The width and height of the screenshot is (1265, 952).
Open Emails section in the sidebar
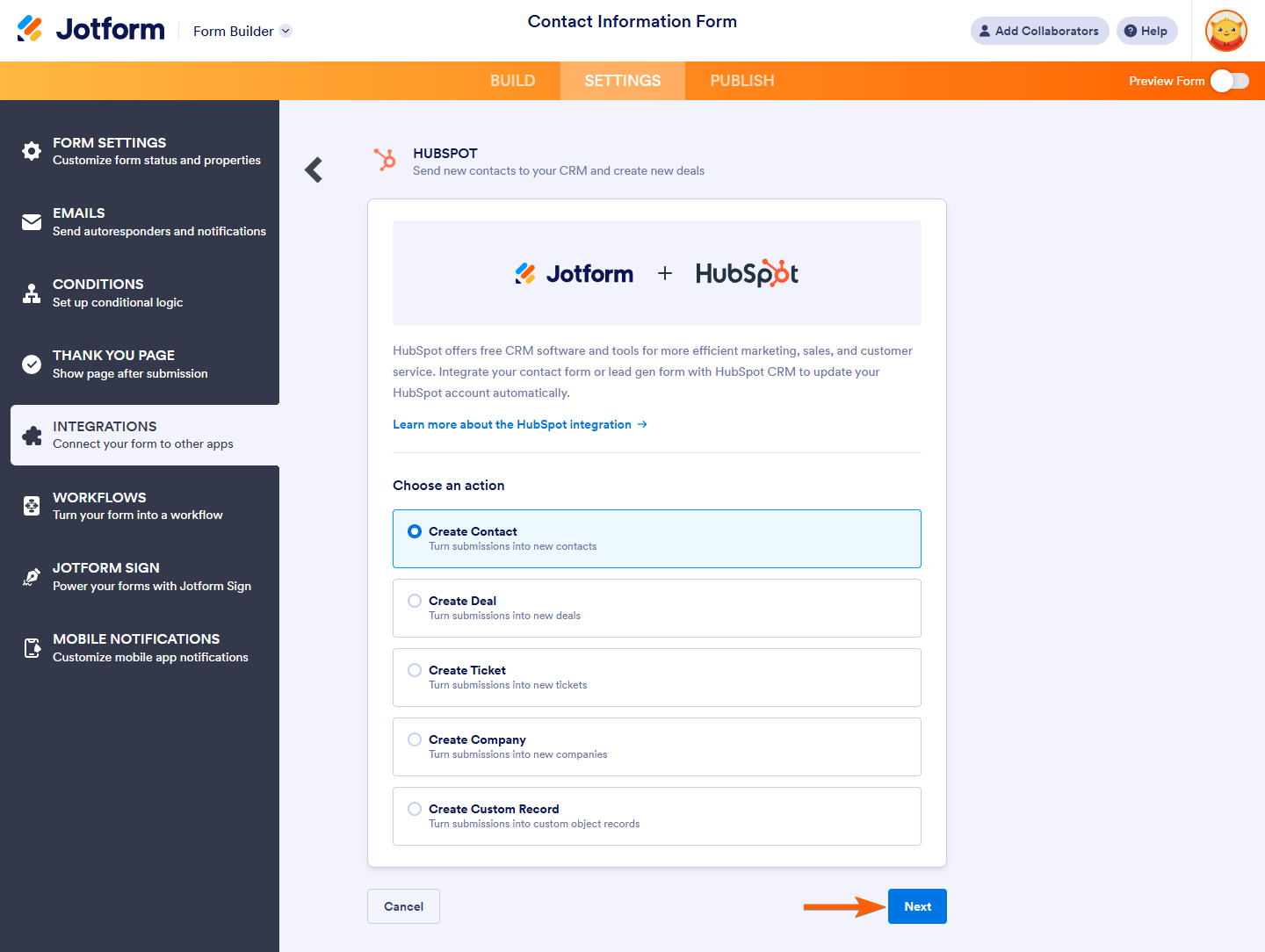[145, 222]
